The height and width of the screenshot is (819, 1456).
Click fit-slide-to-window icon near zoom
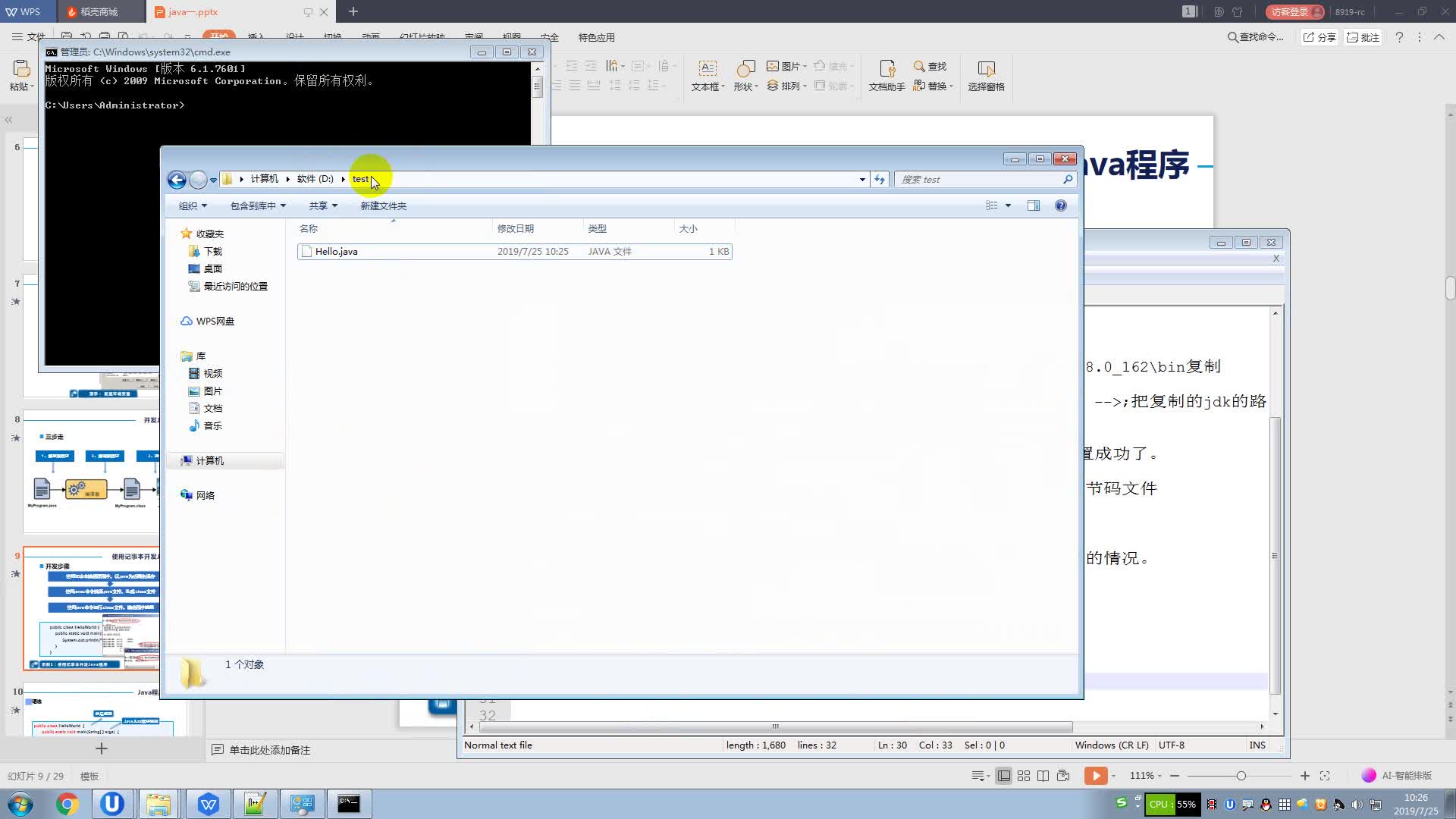coord(1325,776)
